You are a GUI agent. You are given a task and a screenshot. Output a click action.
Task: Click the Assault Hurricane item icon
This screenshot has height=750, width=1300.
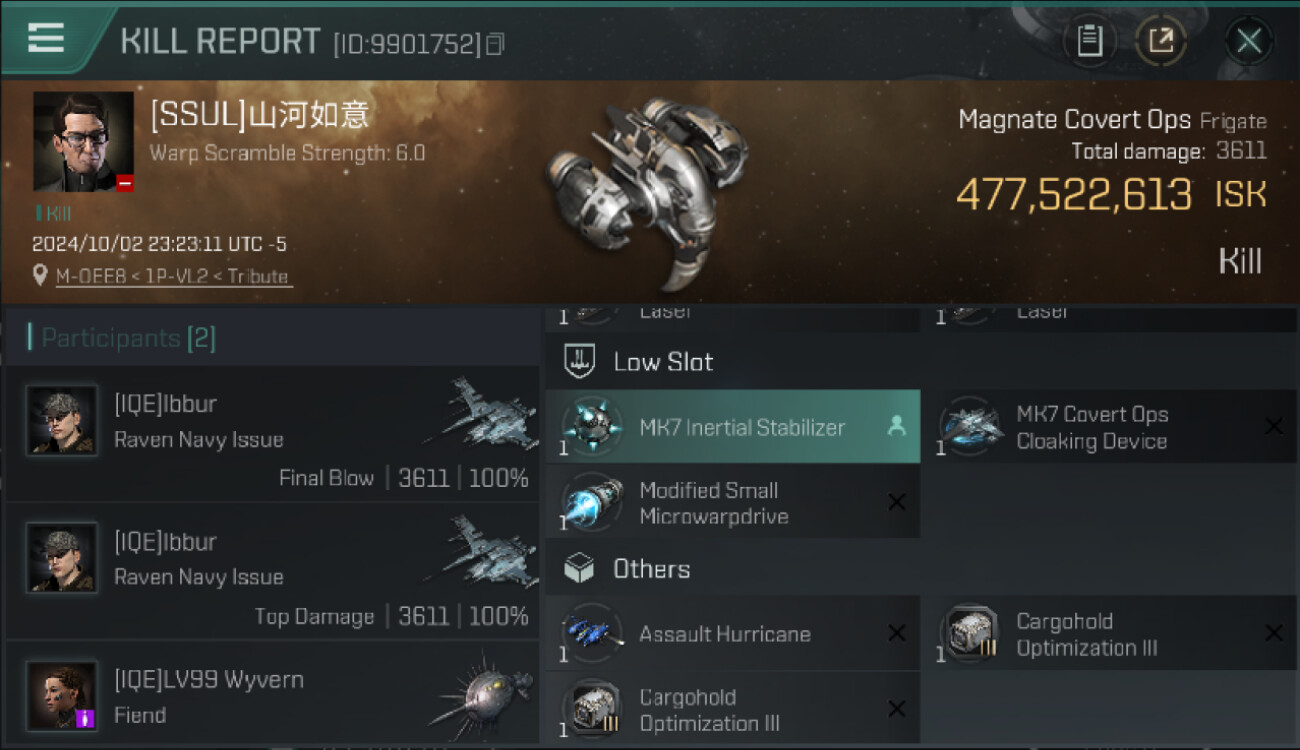pyautogui.click(x=591, y=634)
